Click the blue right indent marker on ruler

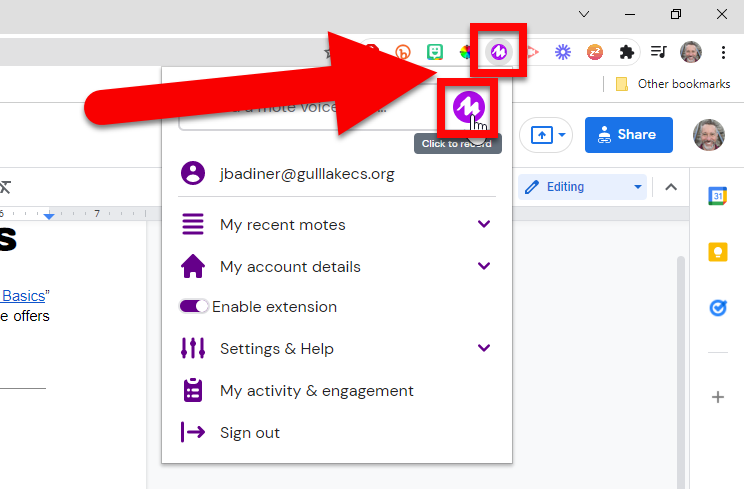pos(49,216)
